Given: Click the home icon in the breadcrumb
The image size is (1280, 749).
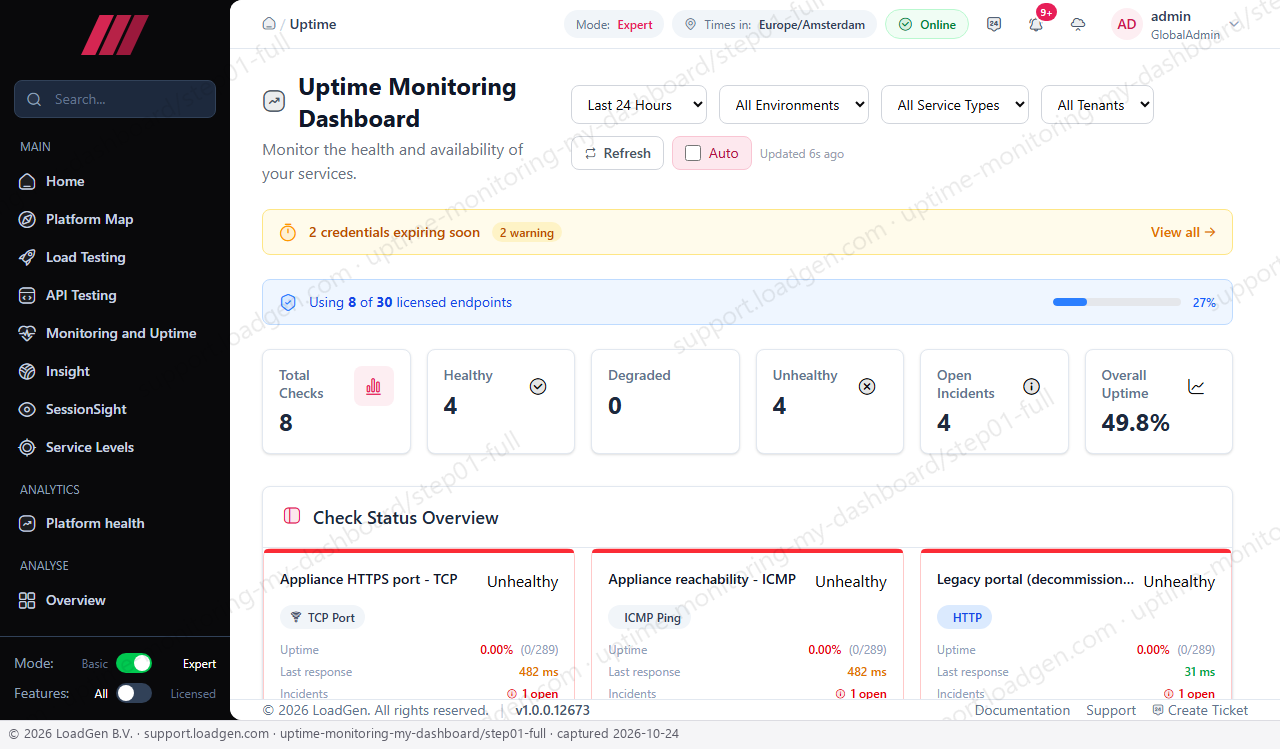Looking at the screenshot, I should click(268, 24).
